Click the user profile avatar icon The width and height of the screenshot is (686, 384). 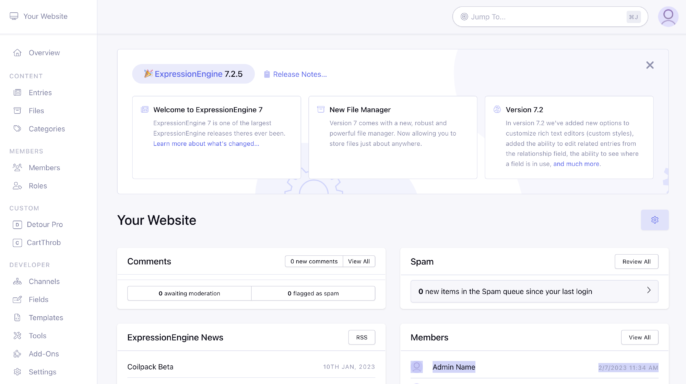668,17
